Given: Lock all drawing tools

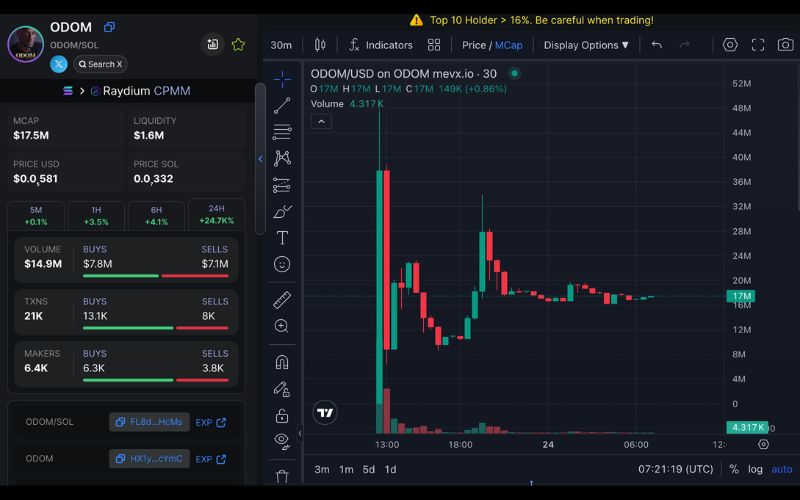Looking at the screenshot, I should [x=282, y=416].
